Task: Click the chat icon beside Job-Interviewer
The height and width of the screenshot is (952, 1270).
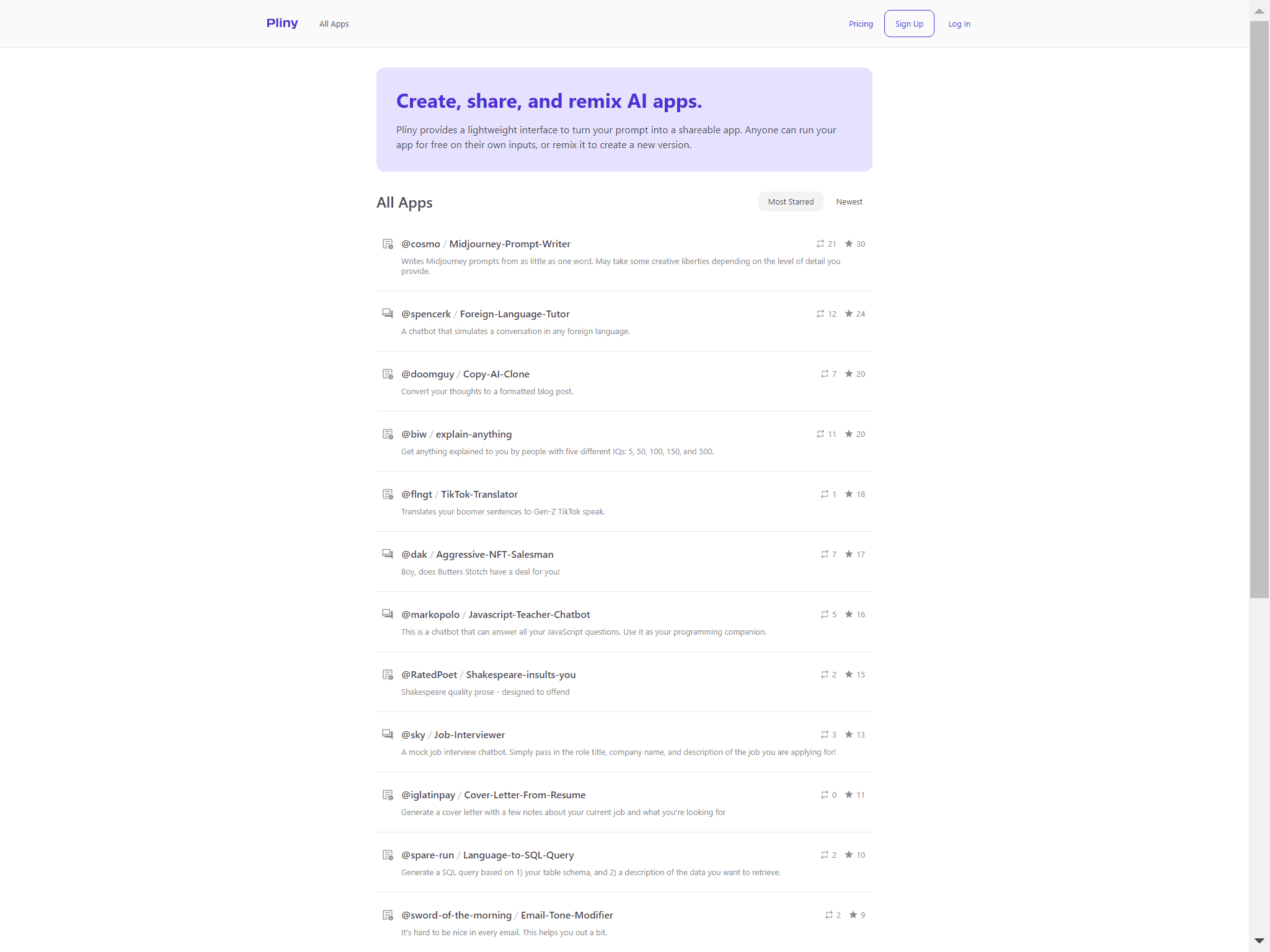Action: tap(388, 734)
